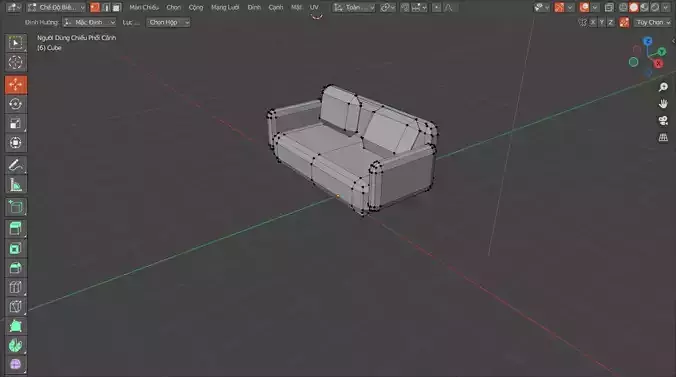Viewport: 676px width, 377px height.
Task: Choose the Measure tool
Action: 16,185
